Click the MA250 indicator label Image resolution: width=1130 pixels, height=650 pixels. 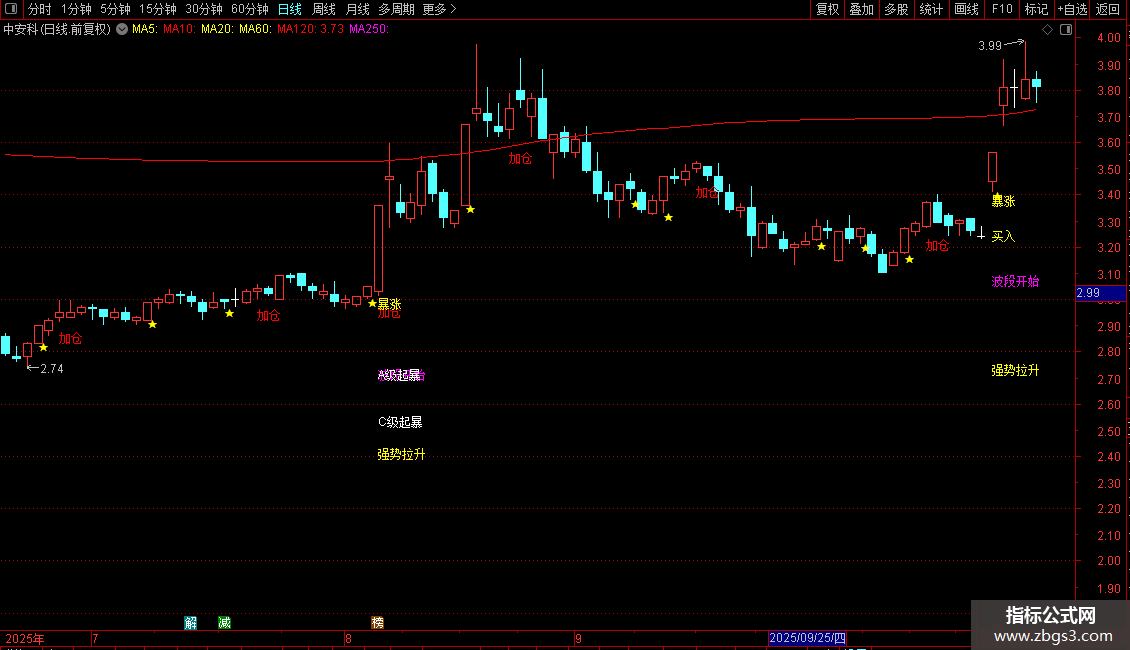tap(369, 29)
